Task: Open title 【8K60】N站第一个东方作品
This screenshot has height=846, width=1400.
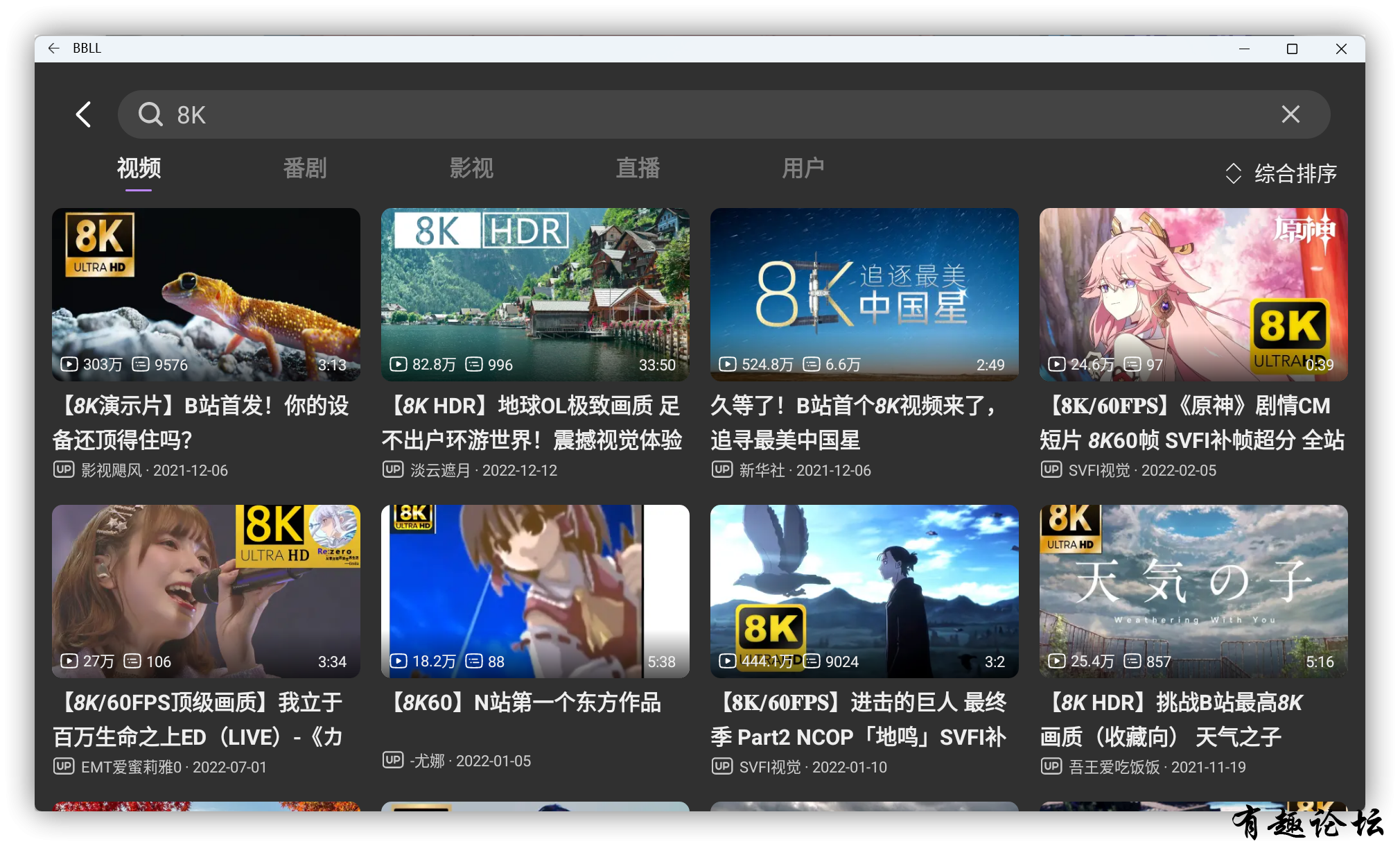Action: [521, 702]
